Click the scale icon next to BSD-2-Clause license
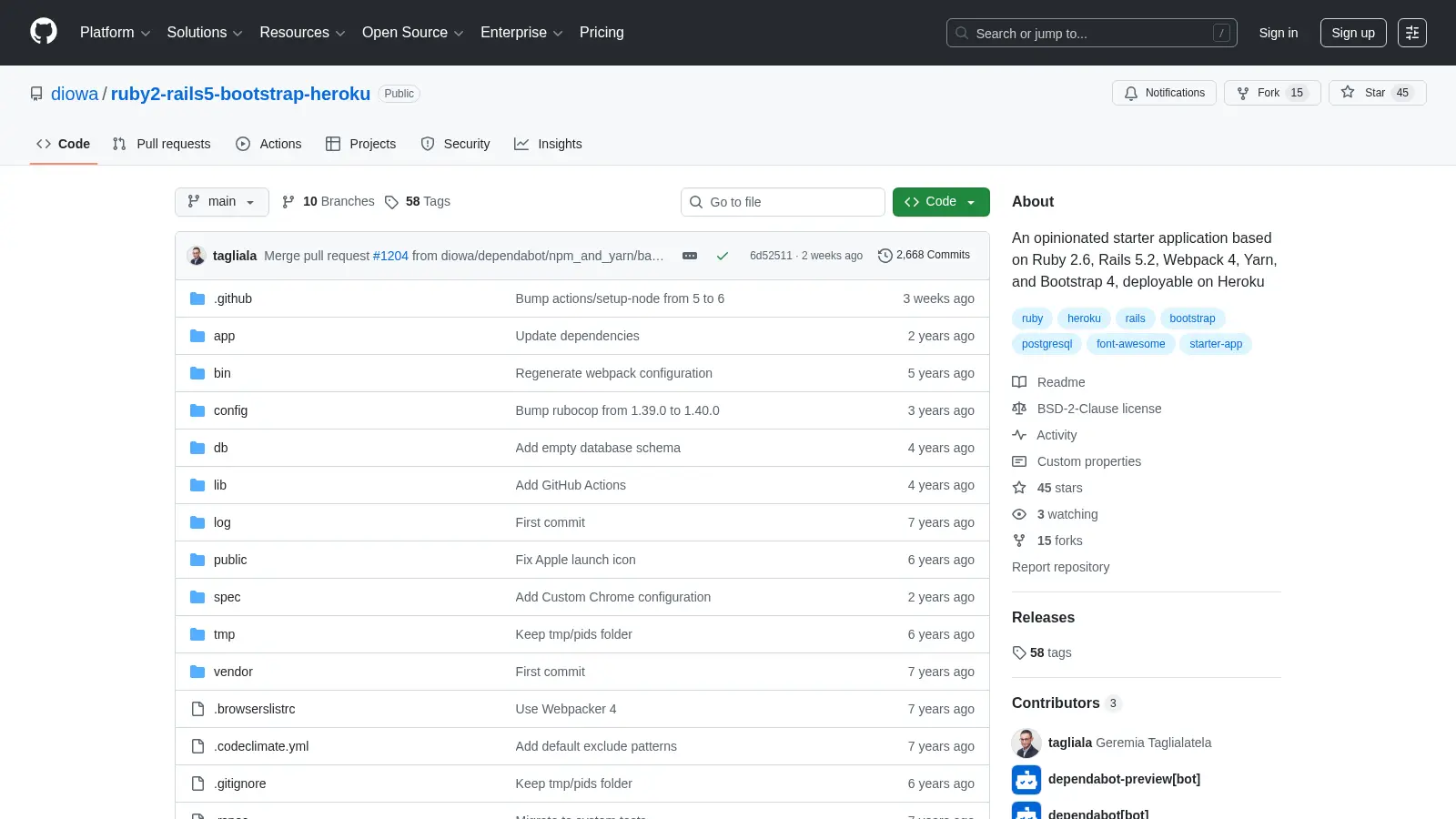The height and width of the screenshot is (819, 1456). (1019, 409)
